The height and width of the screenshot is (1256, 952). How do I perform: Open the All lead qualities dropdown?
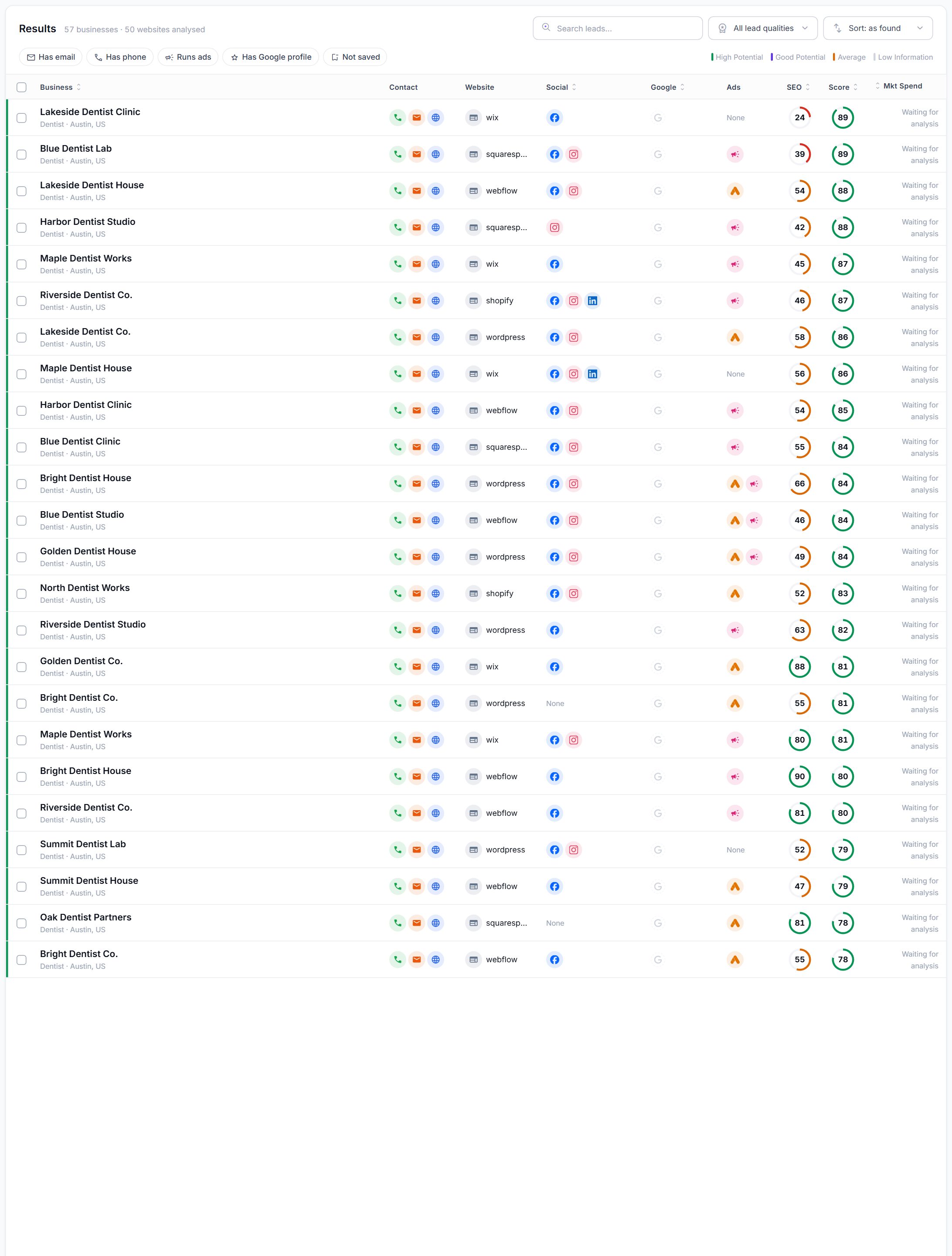763,28
